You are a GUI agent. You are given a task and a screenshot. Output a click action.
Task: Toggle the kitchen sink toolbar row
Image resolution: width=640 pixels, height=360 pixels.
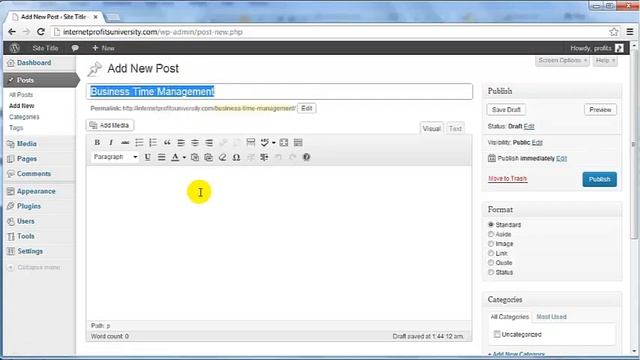point(298,142)
